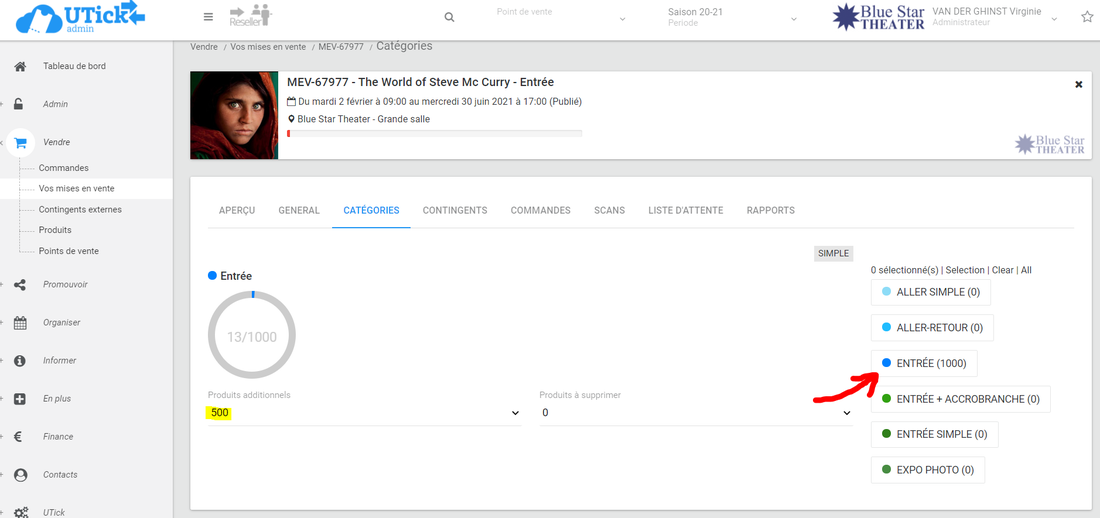This screenshot has height=518, width=1100.
Task: Switch to the CONTINGENTS tab
Action: coord(455,211)
